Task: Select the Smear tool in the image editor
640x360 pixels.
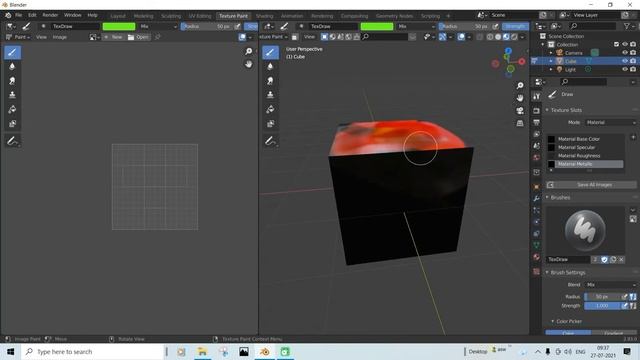Action: click(12, 81)
